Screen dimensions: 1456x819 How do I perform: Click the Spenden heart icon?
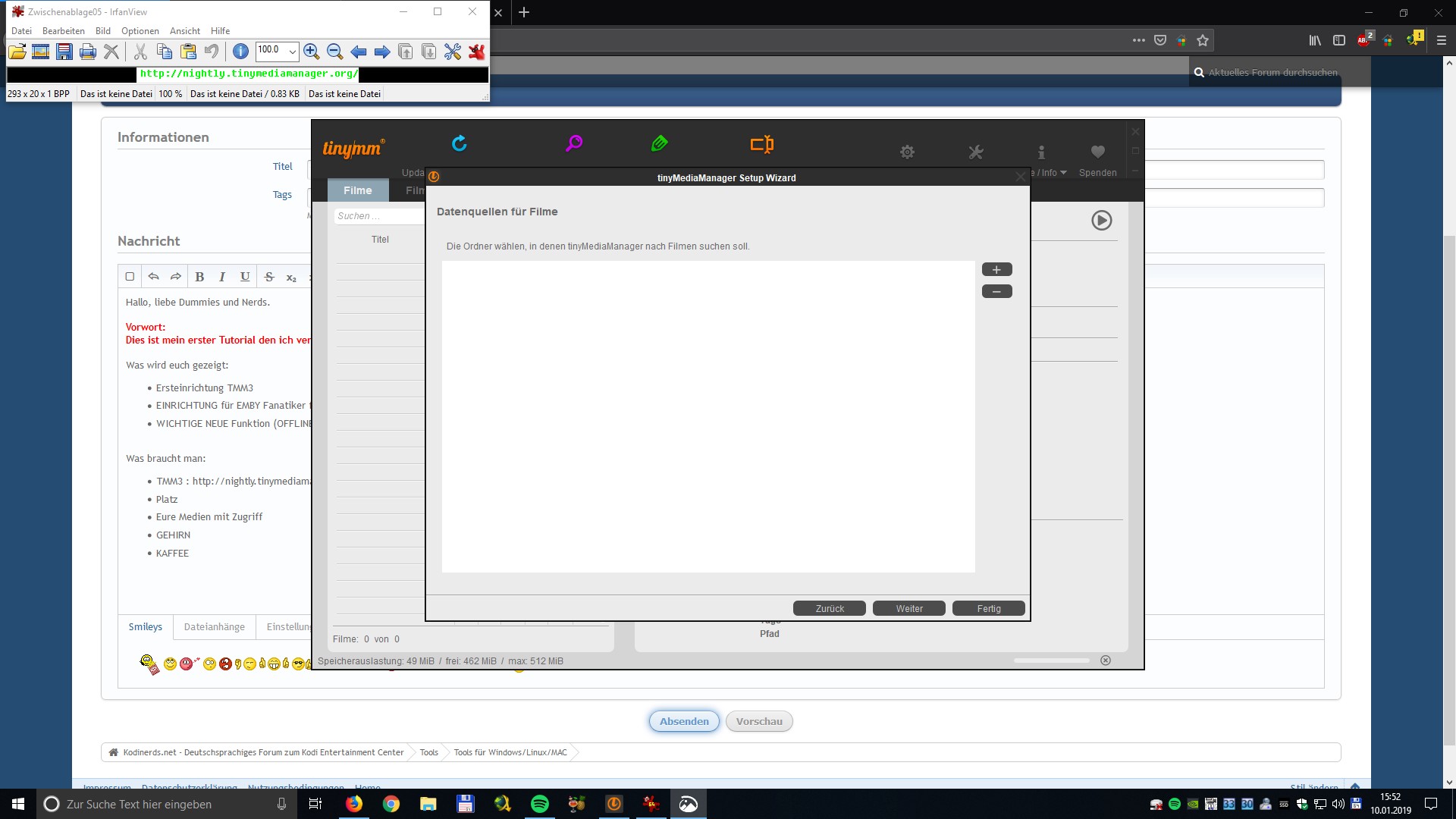click(x=1097, y=152)
